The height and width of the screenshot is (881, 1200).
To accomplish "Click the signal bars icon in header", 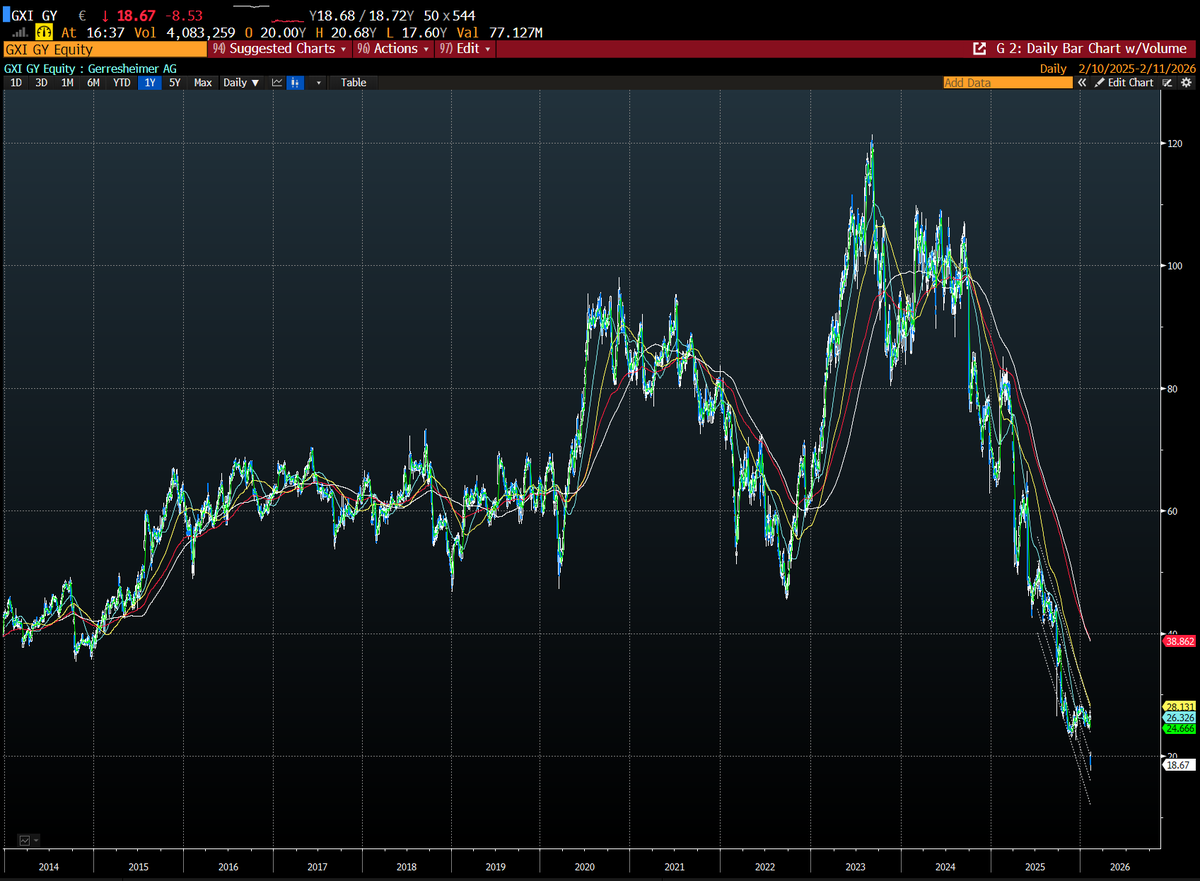I will click(19, 32).
